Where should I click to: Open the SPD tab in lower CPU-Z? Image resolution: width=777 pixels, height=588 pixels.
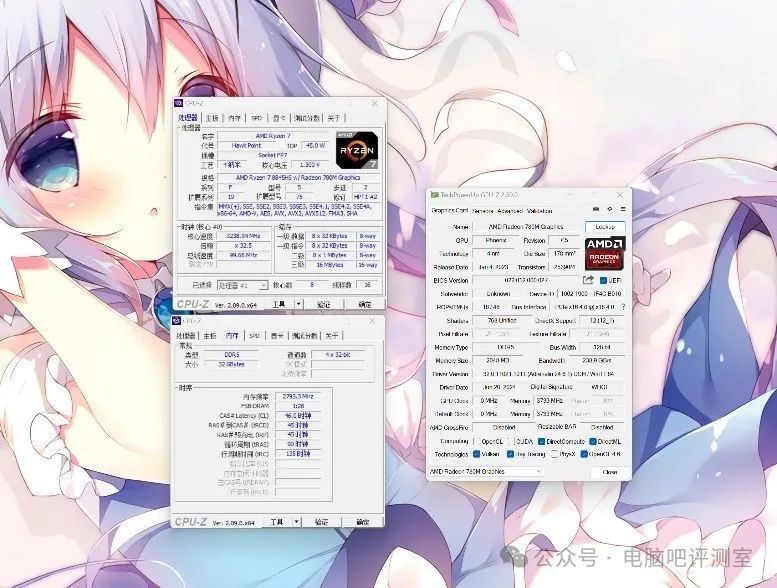pyautogui.click(x=254, y=335)
